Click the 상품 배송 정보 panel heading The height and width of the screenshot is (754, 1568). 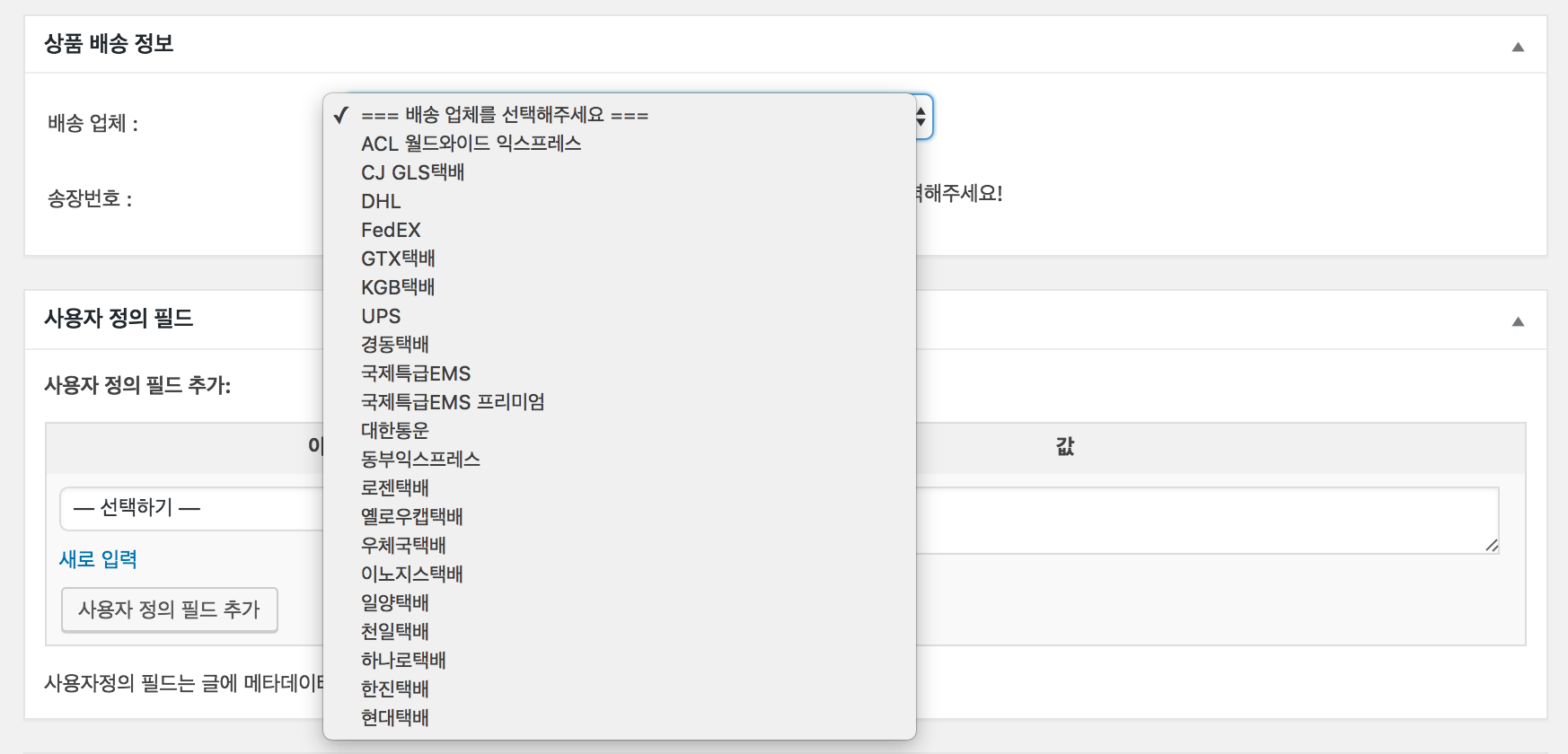[x=109, y=44]
